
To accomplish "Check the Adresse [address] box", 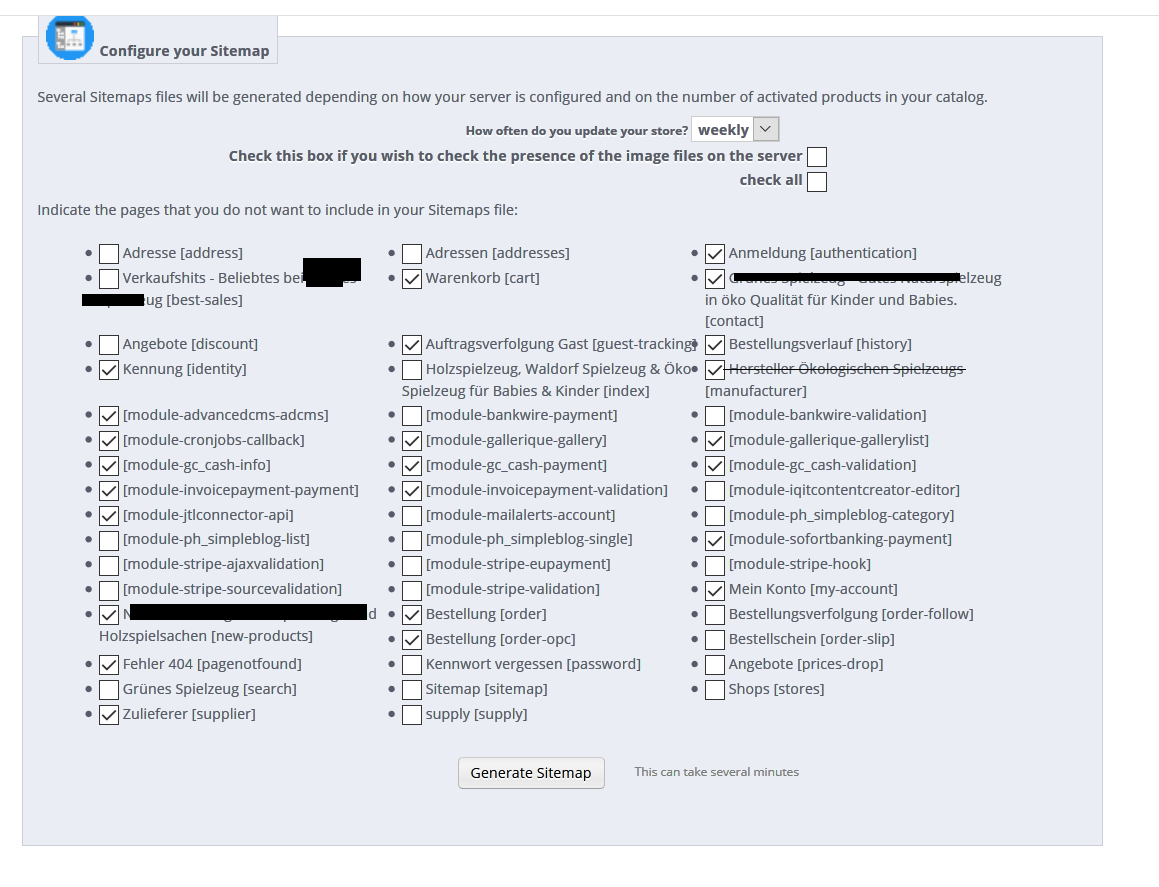I will click(x=109, y=254).
